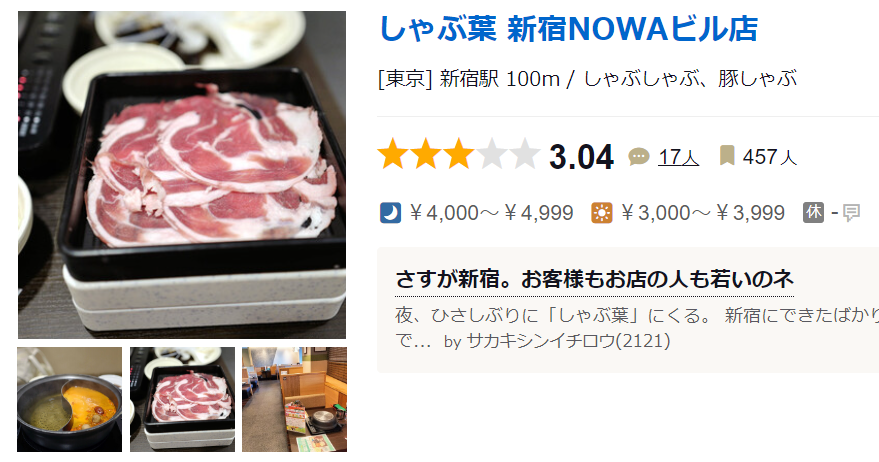Click the moon dinner budget icon

coord(390,213)
